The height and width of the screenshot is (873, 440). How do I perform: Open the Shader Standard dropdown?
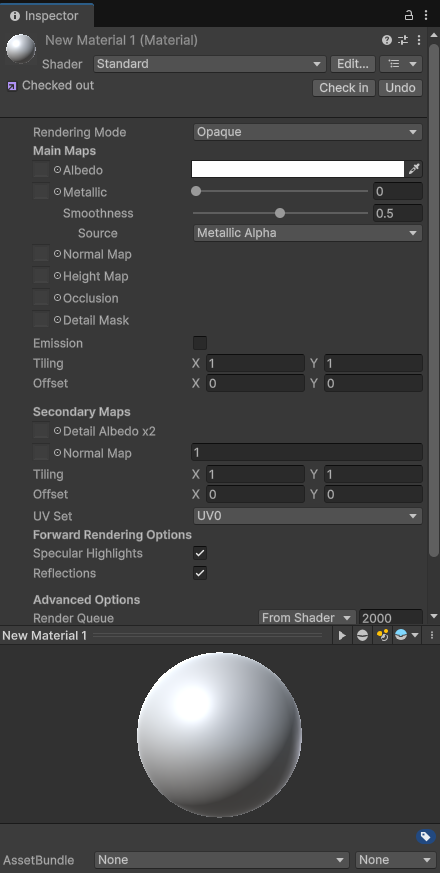click(209, 64)
